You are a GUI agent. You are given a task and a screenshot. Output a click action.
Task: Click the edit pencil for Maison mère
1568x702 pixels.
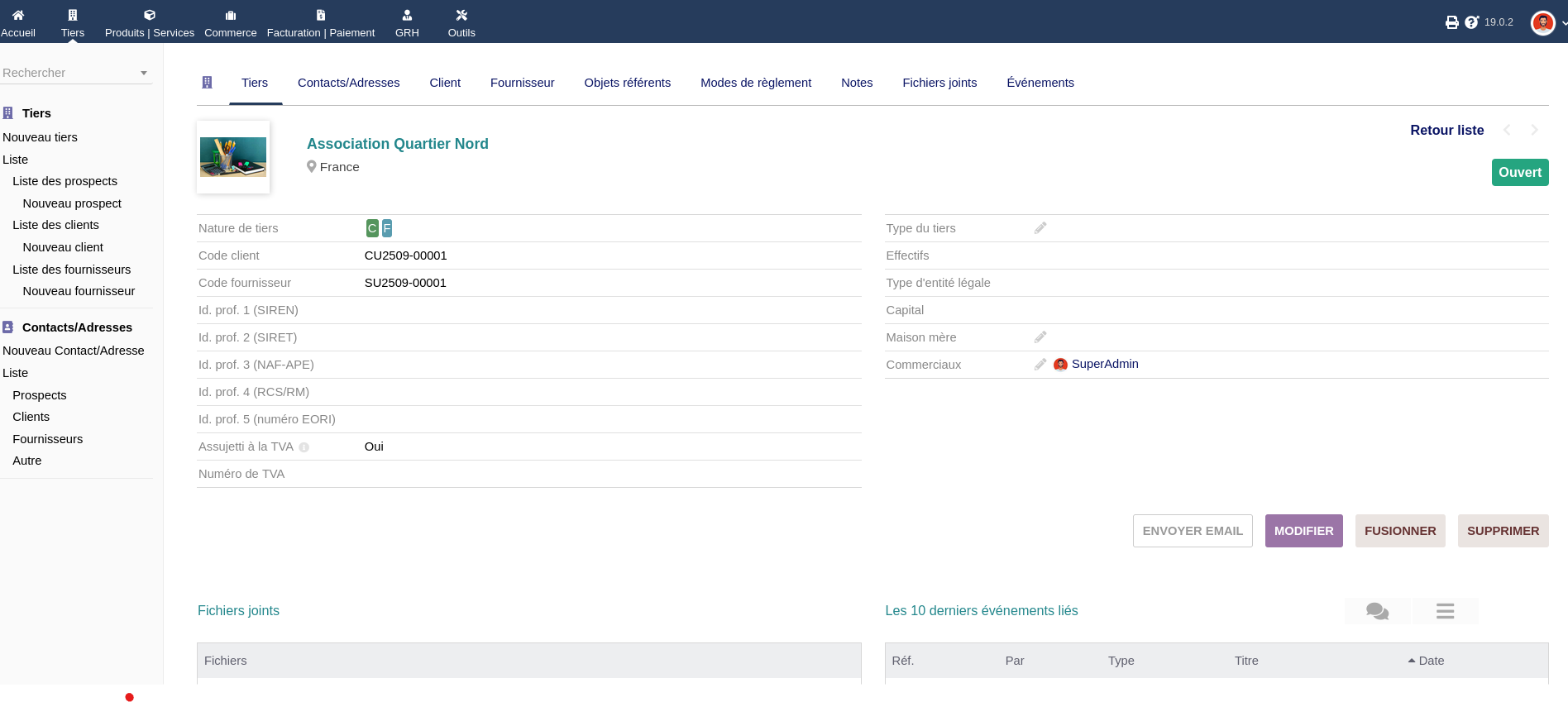pos(1040,337)
